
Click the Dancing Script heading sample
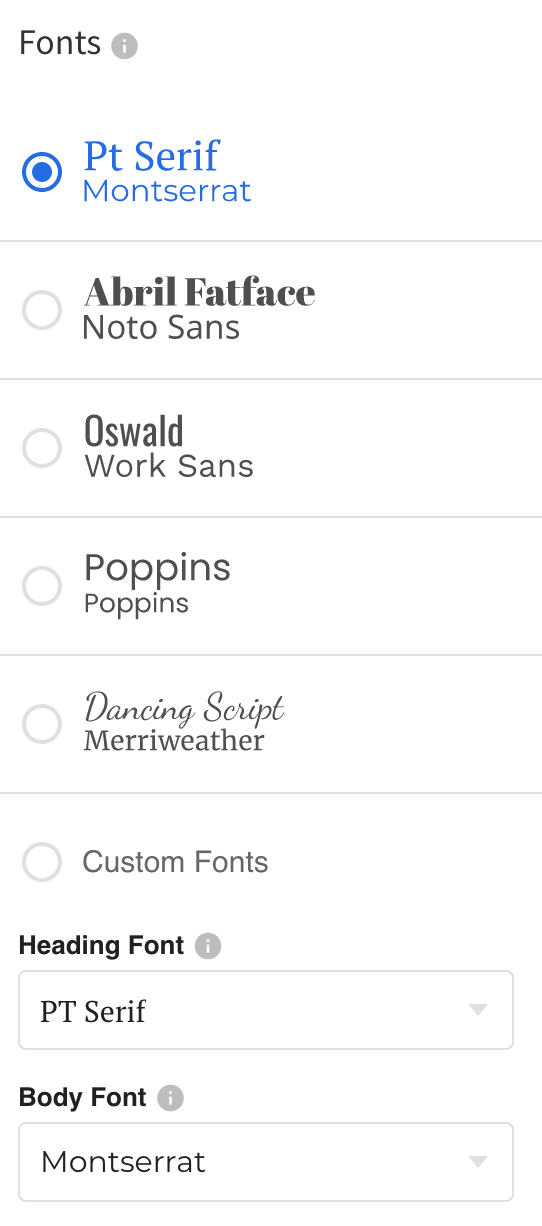click(x=185, y=708)
